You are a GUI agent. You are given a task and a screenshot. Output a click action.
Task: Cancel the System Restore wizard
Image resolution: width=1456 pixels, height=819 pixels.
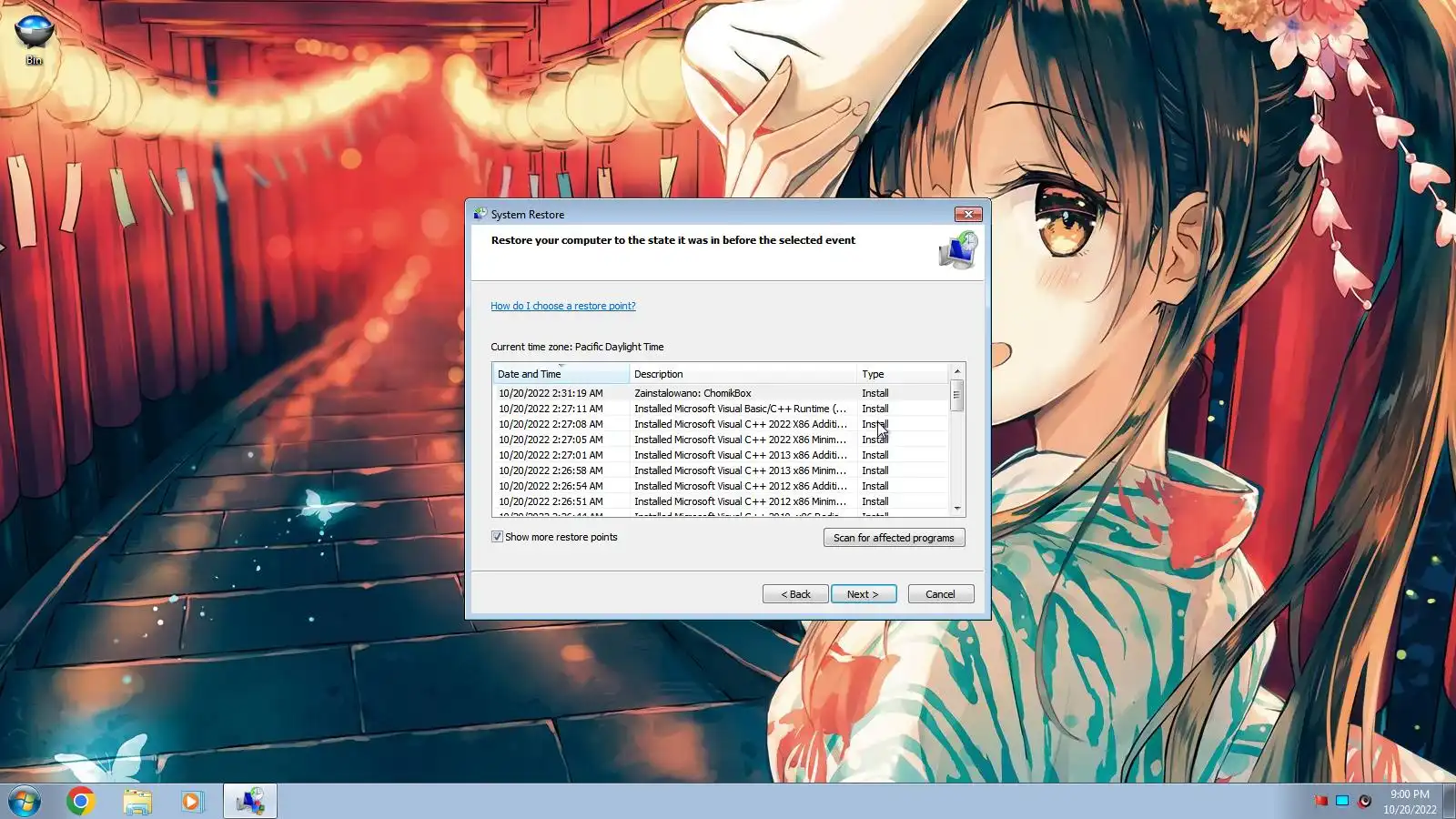pos(941,594)
